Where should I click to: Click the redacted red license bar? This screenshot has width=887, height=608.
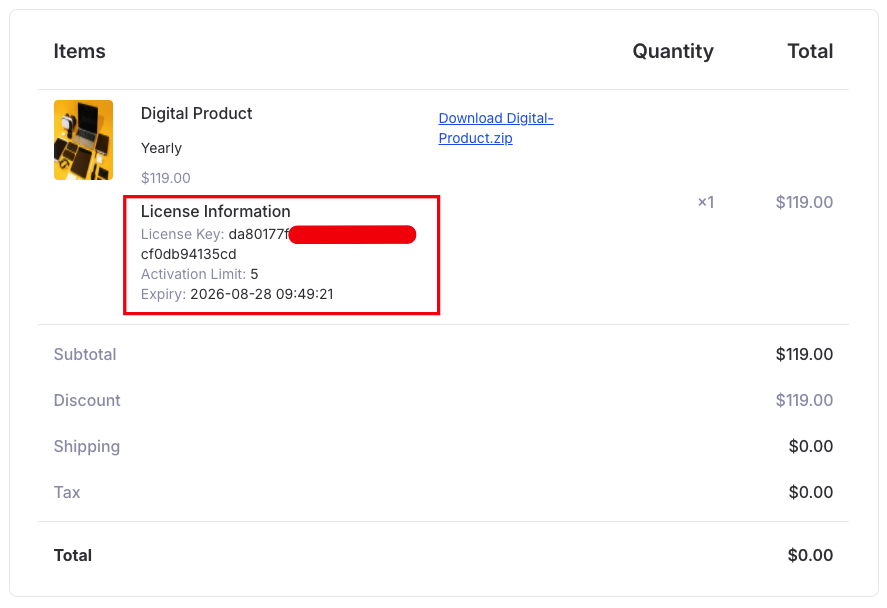(351, 234)
